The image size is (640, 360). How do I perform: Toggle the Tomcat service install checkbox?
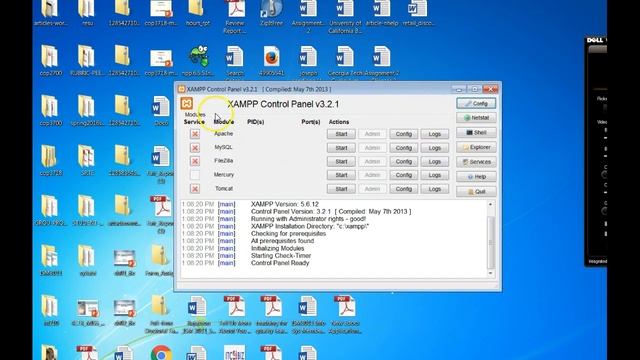coord(195,189)
